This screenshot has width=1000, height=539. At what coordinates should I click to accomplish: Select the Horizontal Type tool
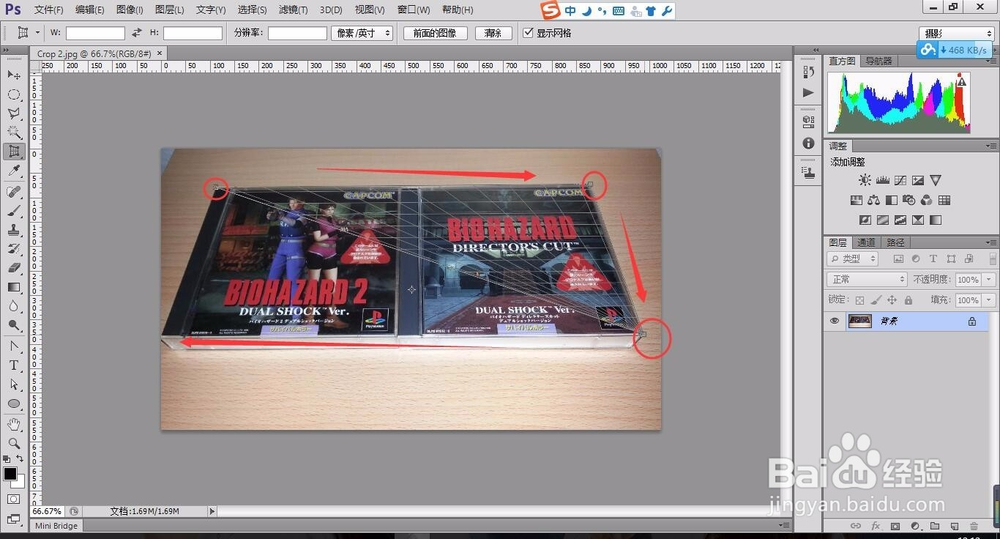pyautogui.click(x=13, y=365)
